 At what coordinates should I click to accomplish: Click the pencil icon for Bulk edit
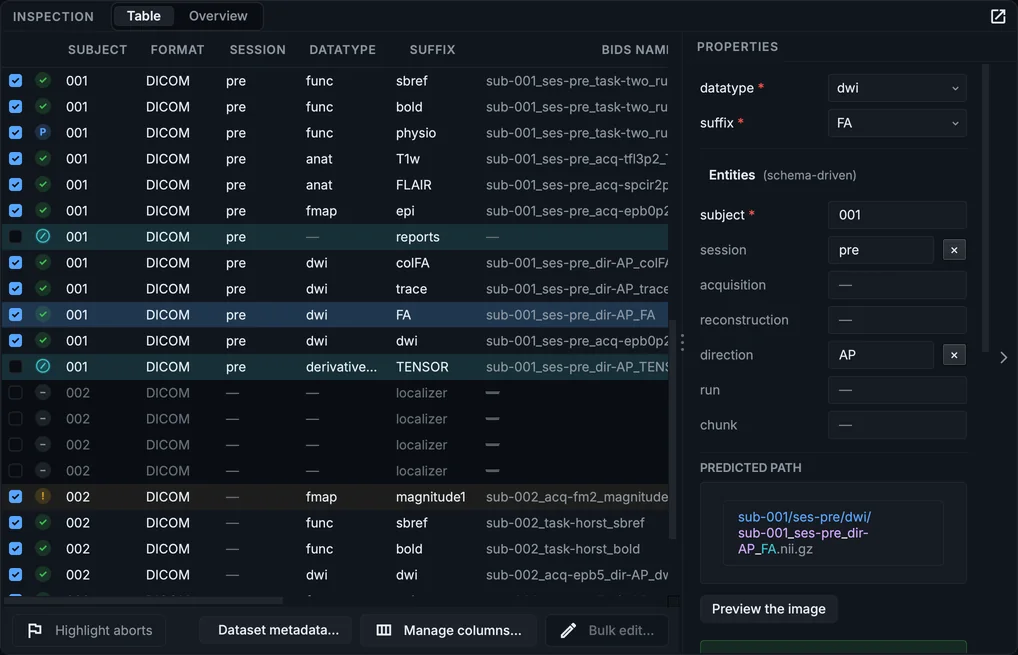click(x=568, y=630)
